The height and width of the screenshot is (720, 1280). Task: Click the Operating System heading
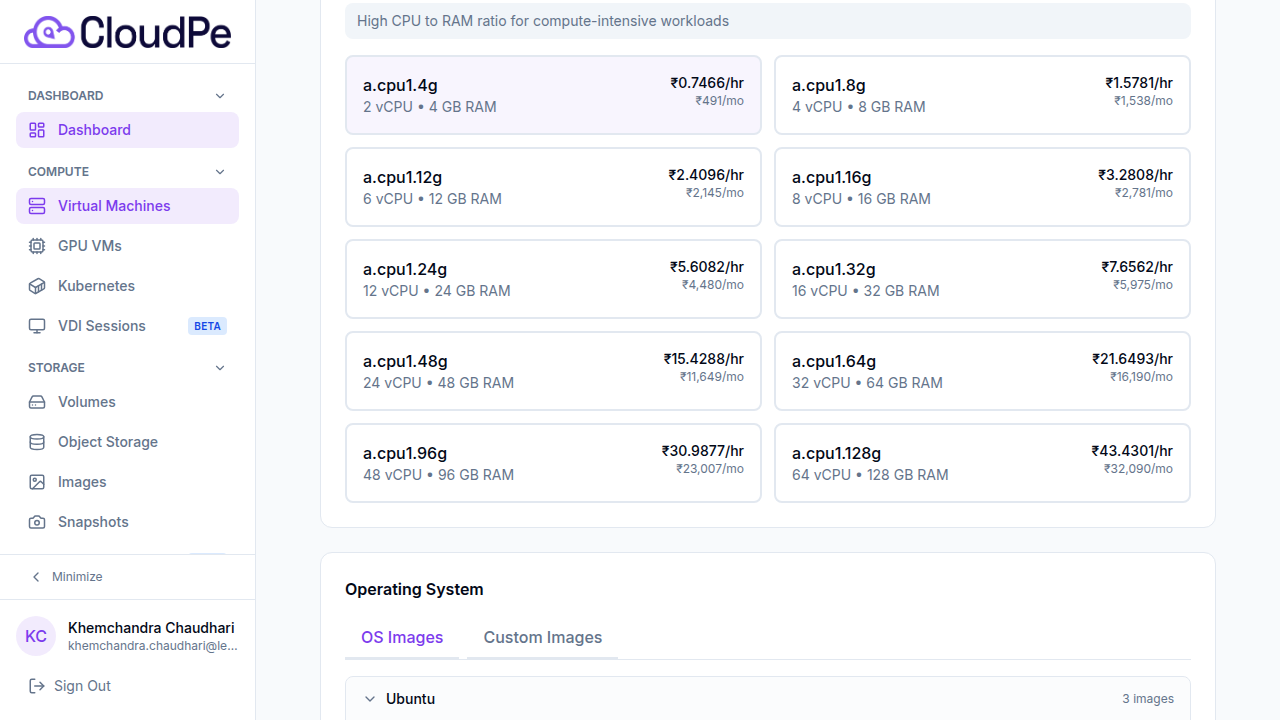point(414,590)
